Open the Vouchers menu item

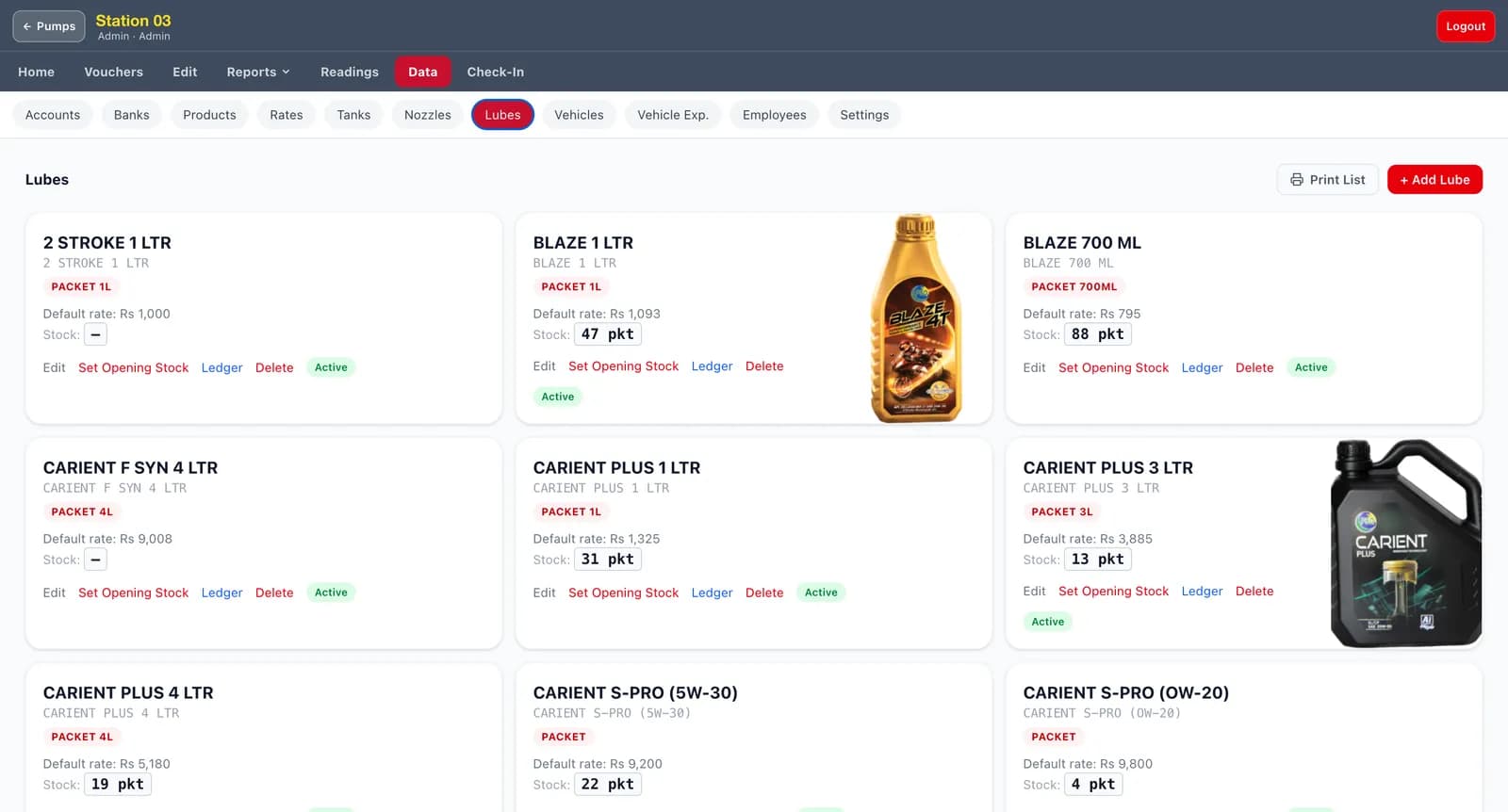pos(113,72)
